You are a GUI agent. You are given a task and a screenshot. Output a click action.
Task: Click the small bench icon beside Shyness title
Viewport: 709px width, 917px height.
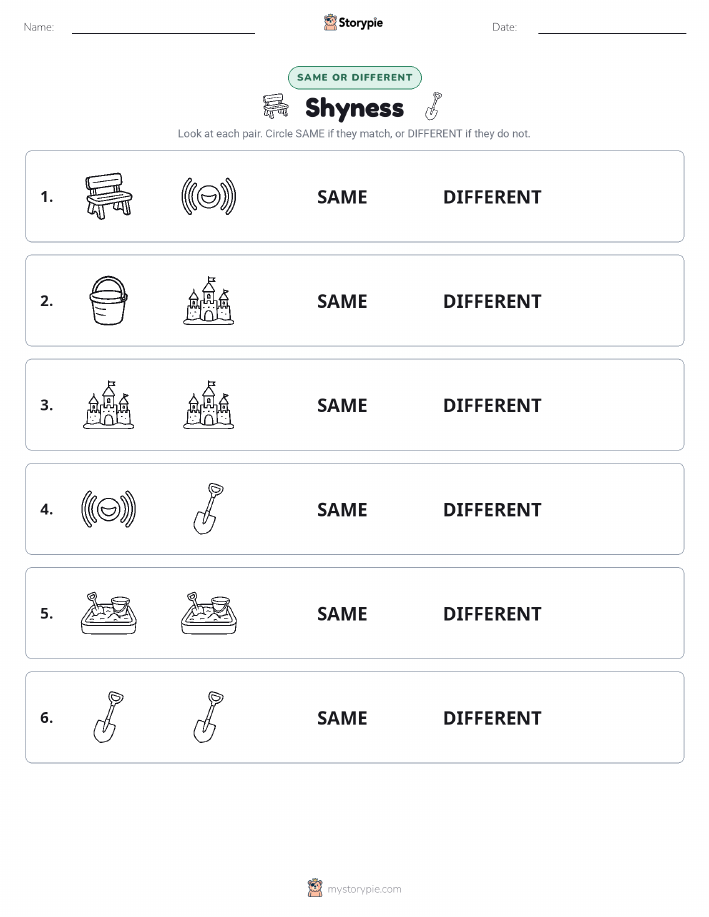276,106
